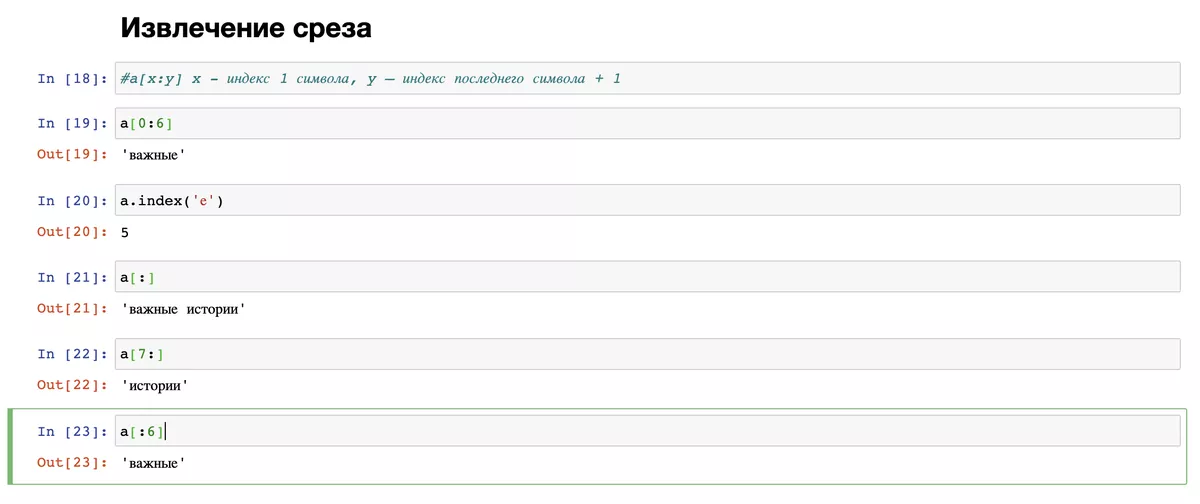Click output text 'важные истории'
This screenshot has height=504, width=1200.
point(183,309)
